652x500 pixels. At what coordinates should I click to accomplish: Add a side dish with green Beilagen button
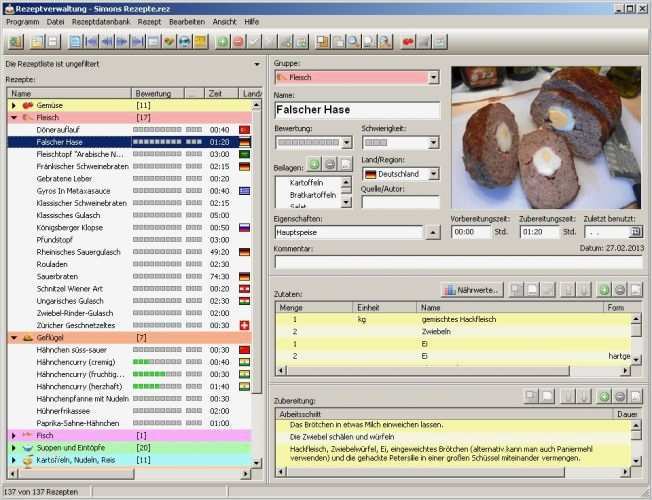[x=313, y=163]
